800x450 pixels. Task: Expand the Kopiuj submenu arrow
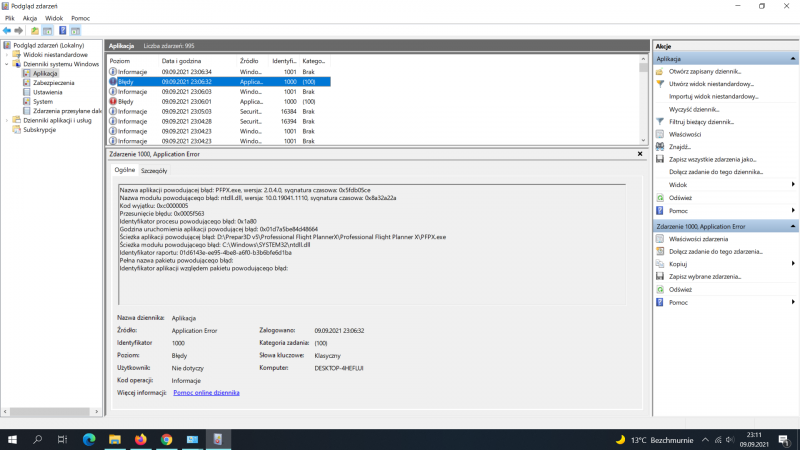tap(793, 263)
